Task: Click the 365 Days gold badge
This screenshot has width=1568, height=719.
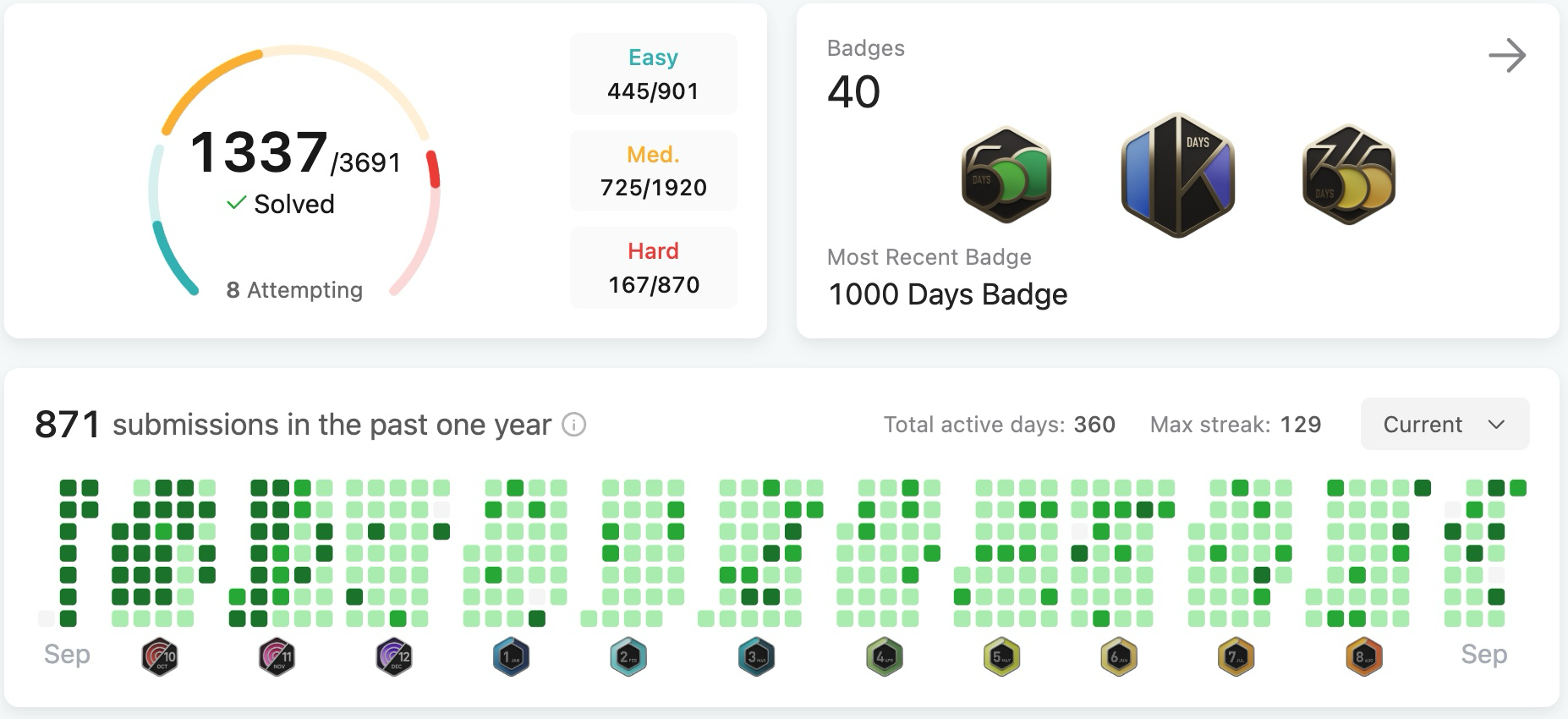Action: coord(1348,175)
